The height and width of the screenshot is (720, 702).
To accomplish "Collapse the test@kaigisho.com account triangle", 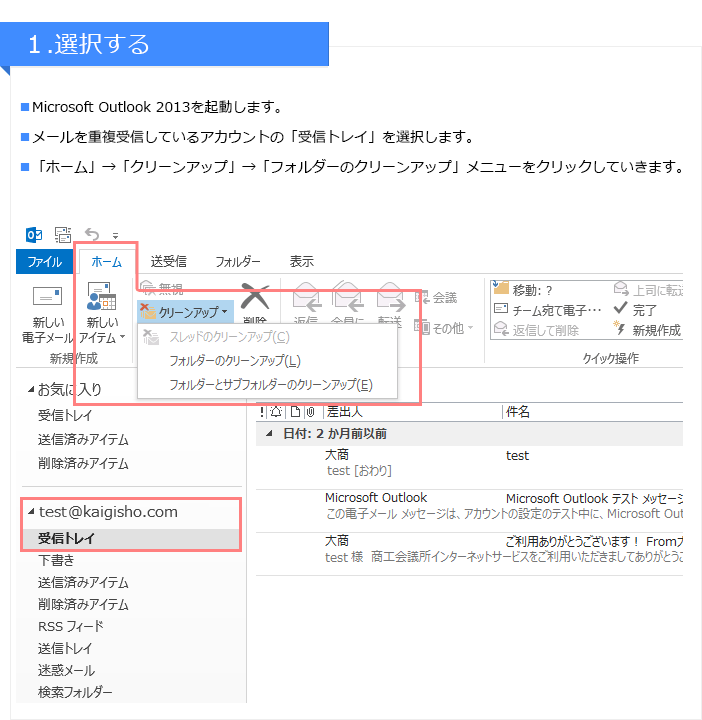I will (31, 512).
